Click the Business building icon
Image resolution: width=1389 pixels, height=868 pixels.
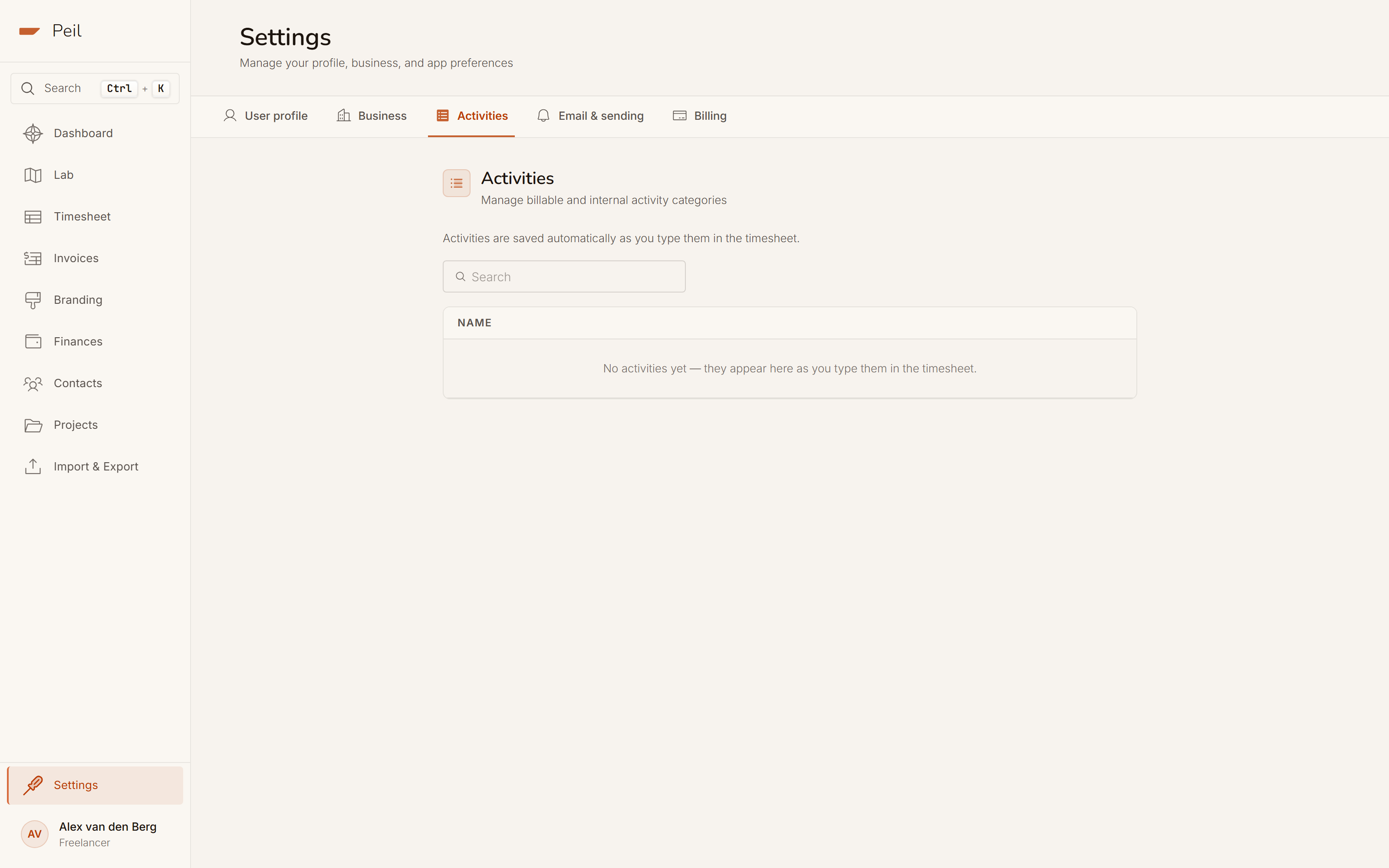[x=343, y=116]
